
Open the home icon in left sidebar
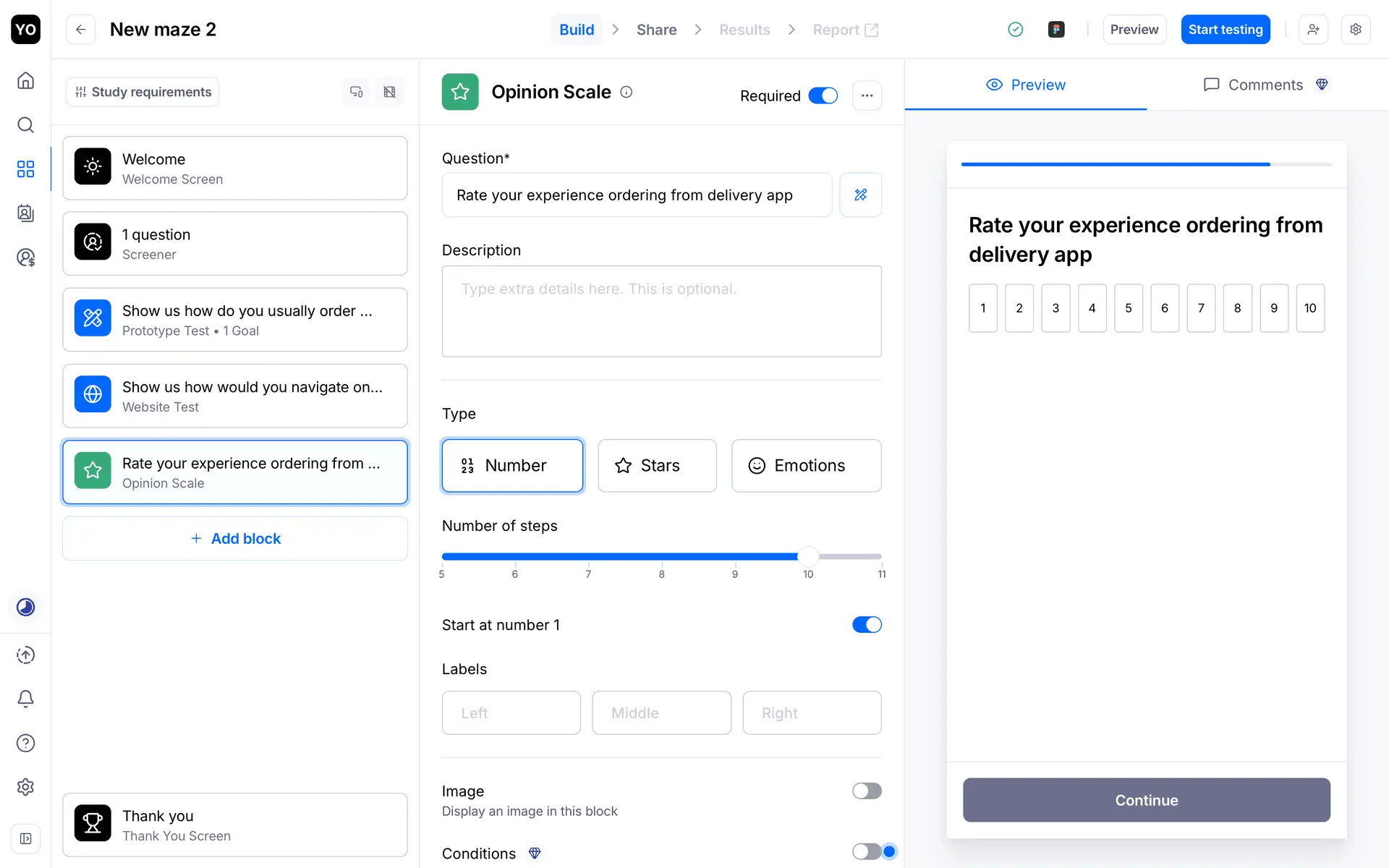(x=25, y=80)
